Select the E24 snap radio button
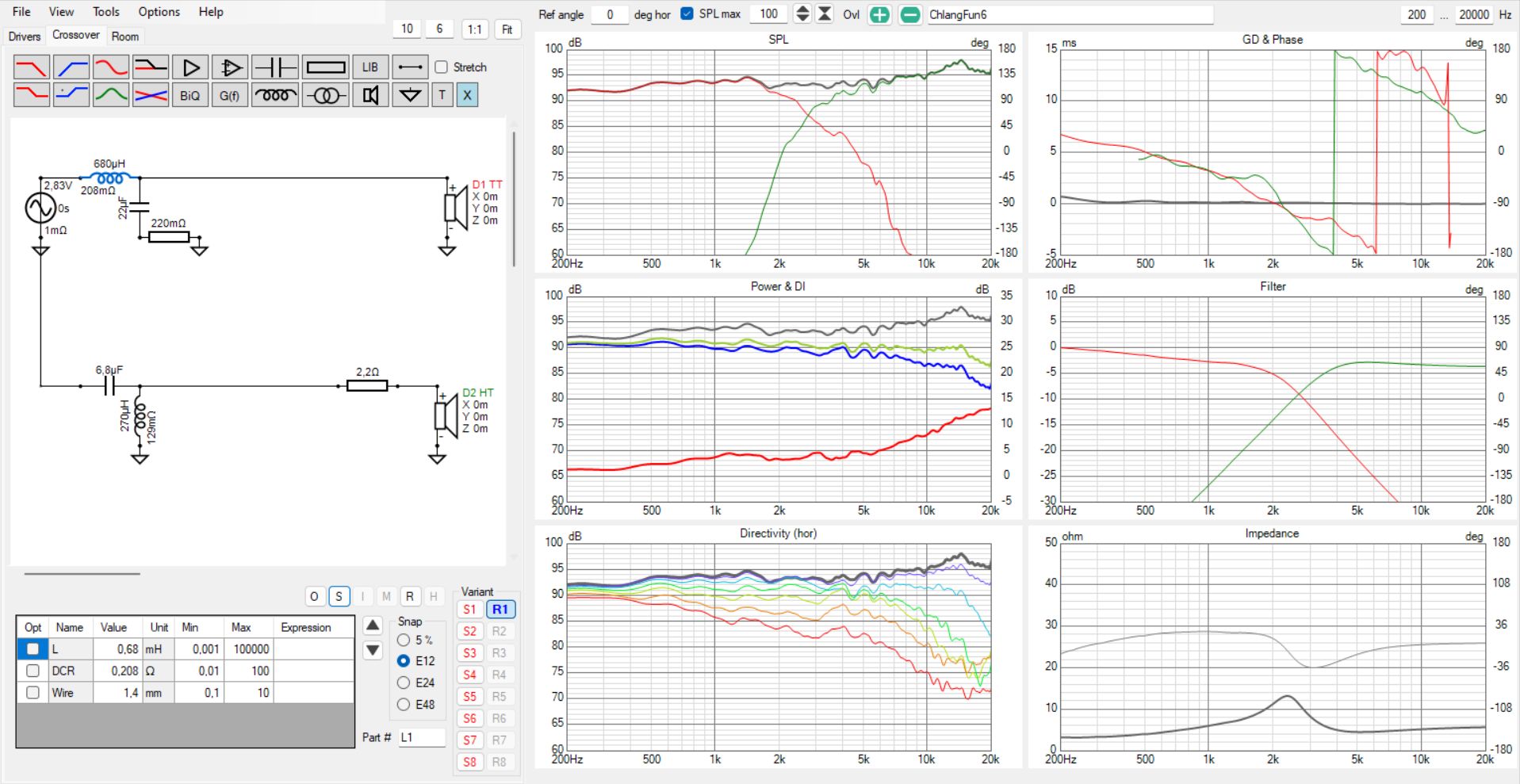Screen dimensions: 1520x784 [404, 683]
